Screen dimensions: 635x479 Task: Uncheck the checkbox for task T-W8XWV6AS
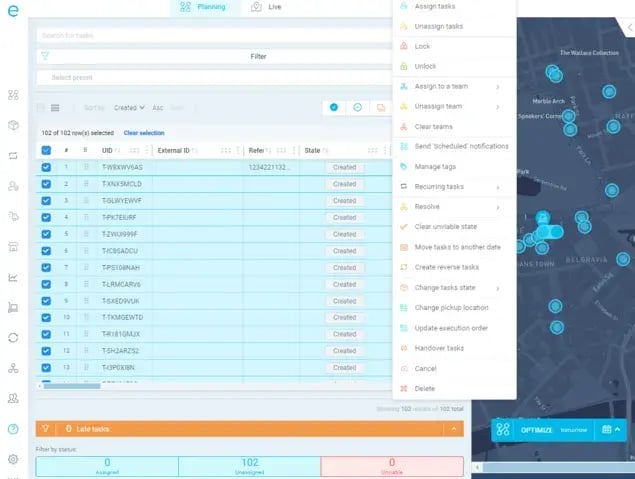coord(46,167)
